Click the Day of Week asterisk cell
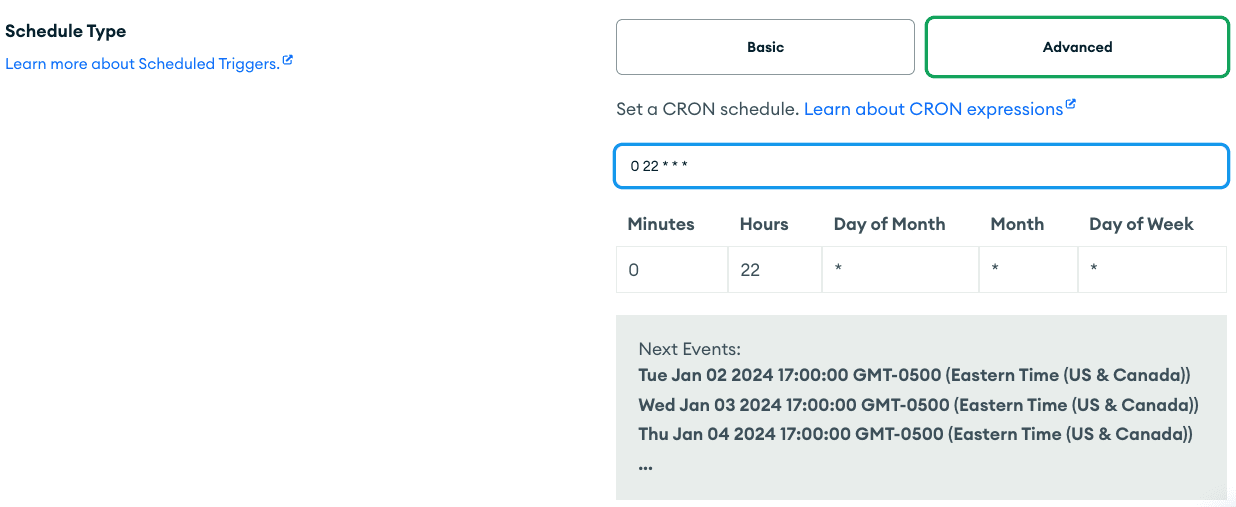This screenshot has height=507, width=1236. pyautogui.click(x=1152, y=270)
